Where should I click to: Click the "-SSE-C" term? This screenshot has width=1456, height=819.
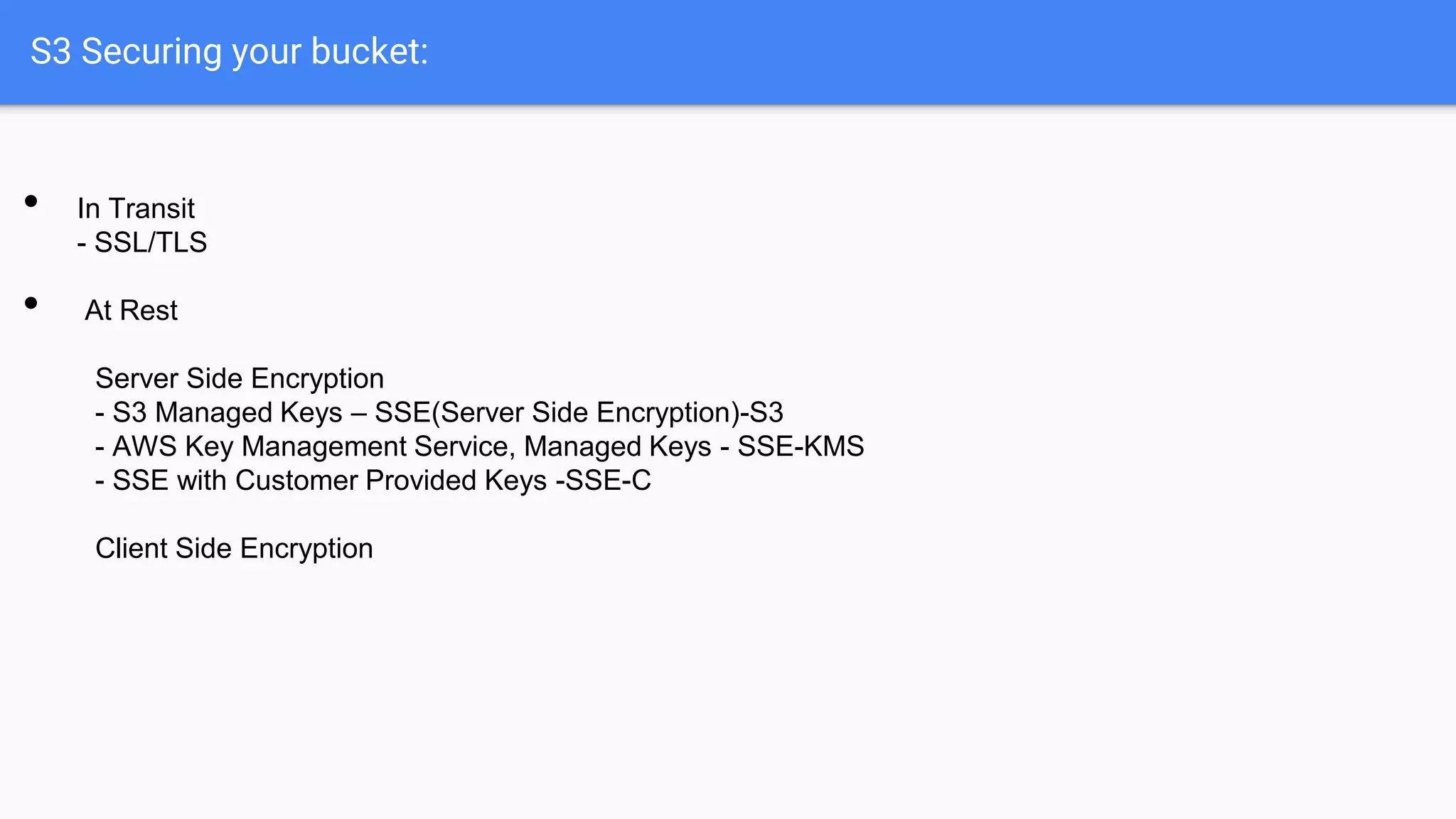point(603,481)
